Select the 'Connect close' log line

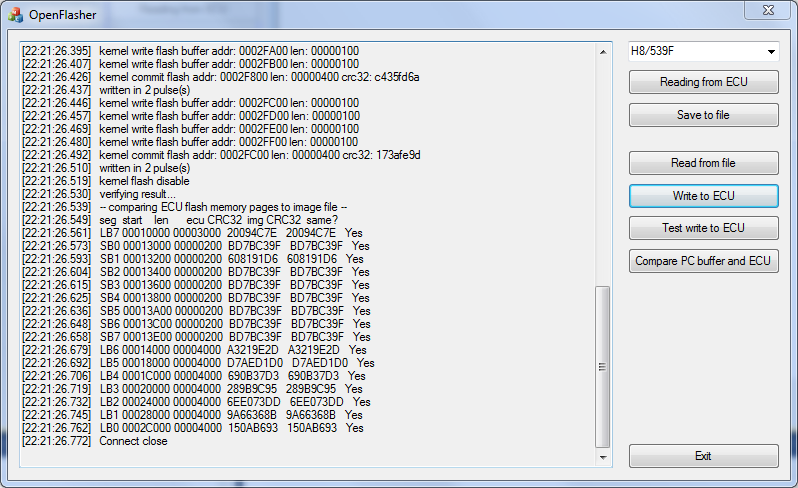[133, 441]
